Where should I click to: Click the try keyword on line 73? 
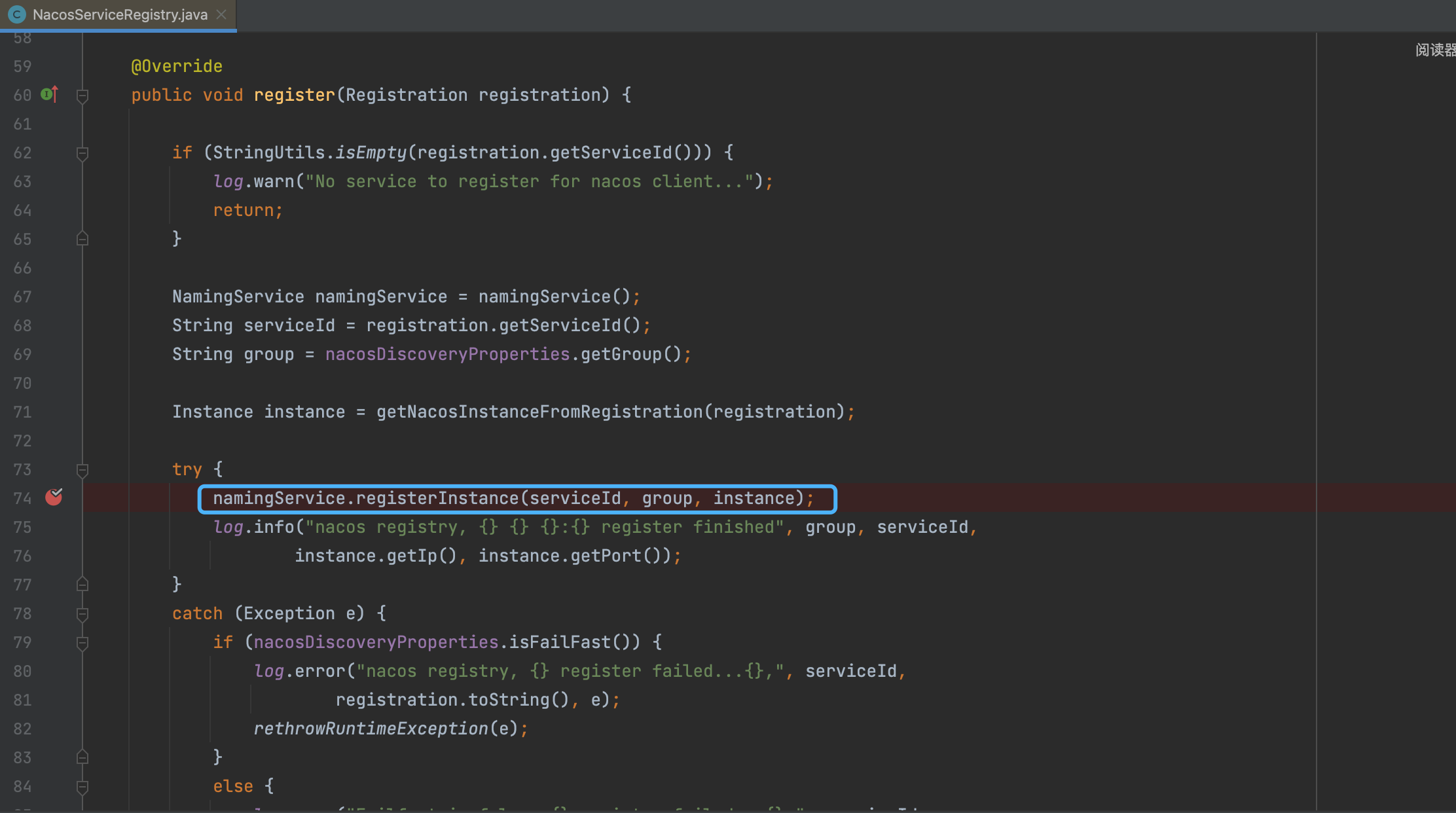[187, 469]
